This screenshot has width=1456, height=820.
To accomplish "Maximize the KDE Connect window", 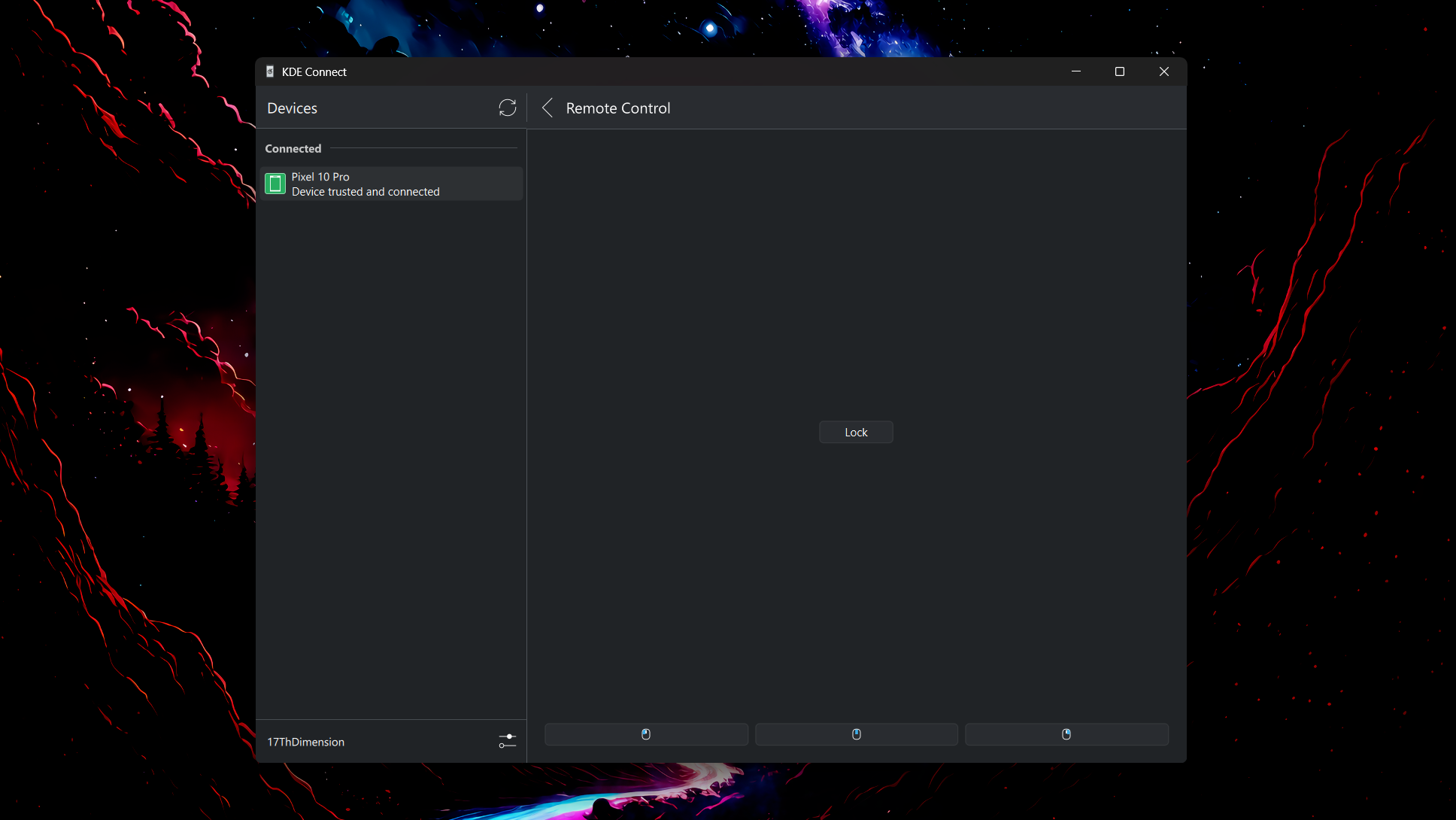I will [x=1120, y=71].
